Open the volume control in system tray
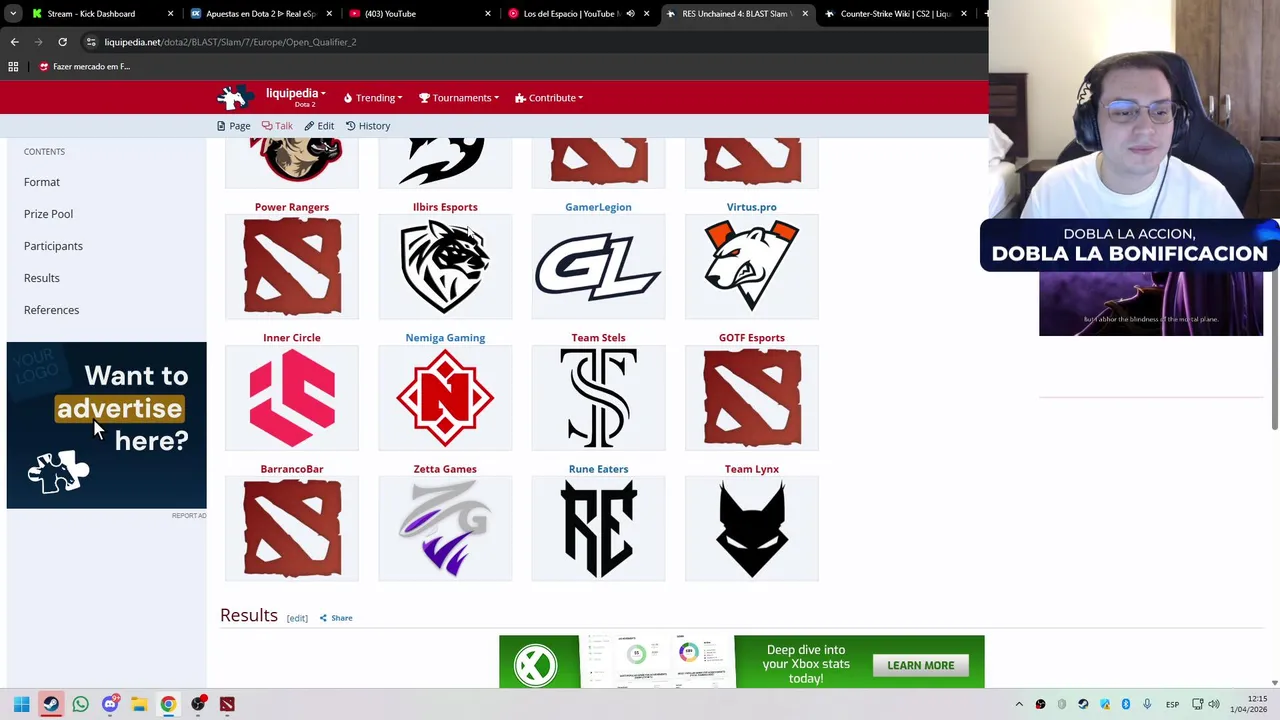 tap(1213, 704)
